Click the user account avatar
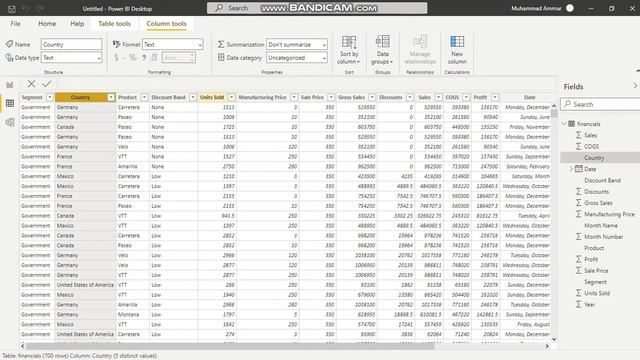 (570, 8)
